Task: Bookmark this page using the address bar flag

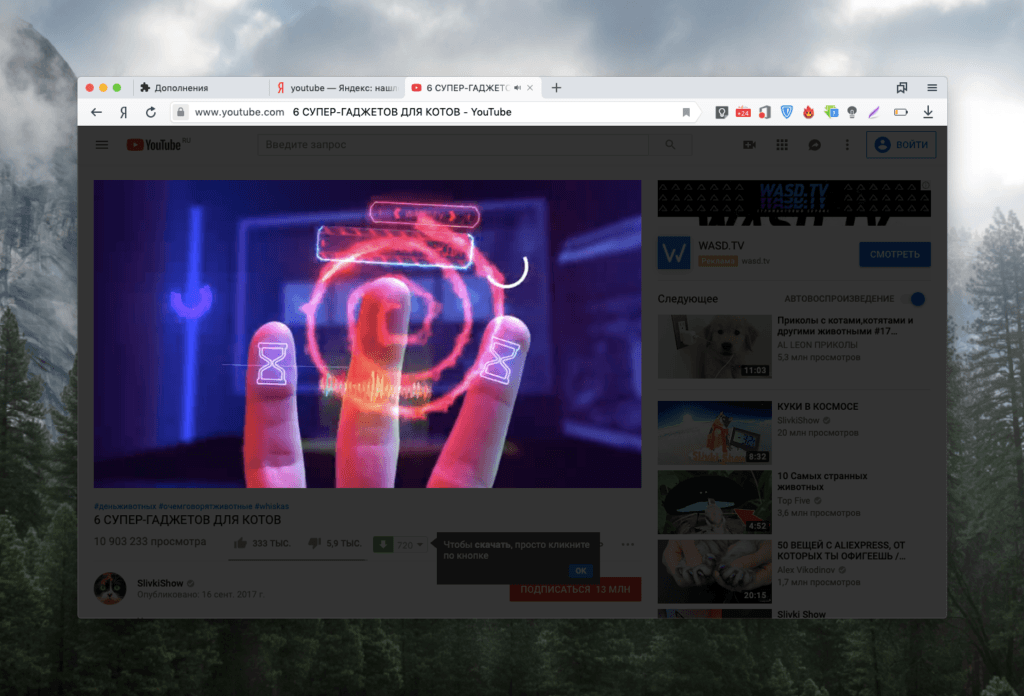Action: tap(686, 112)
